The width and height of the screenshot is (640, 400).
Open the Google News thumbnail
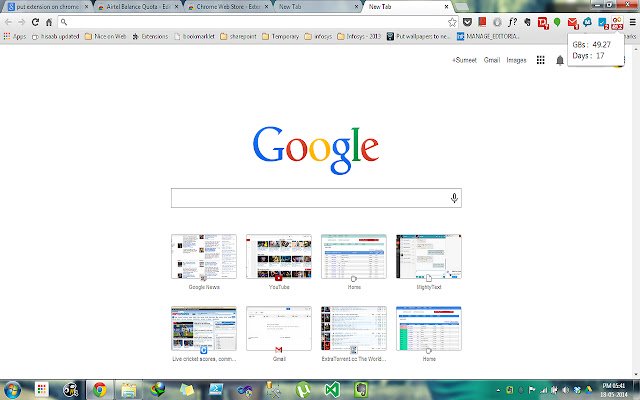[204, 257]
